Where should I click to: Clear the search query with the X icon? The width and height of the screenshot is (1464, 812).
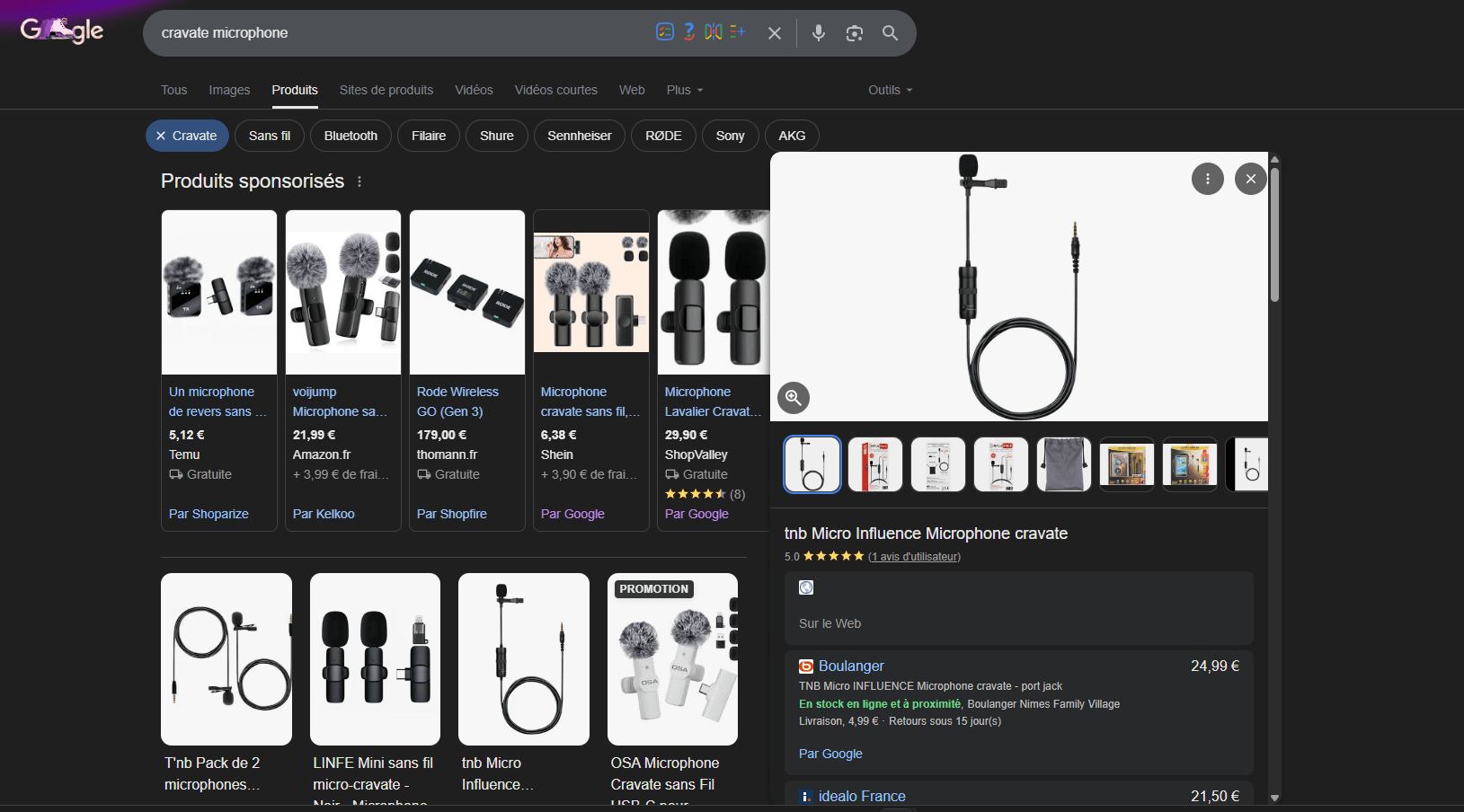[x=775, y=32]
